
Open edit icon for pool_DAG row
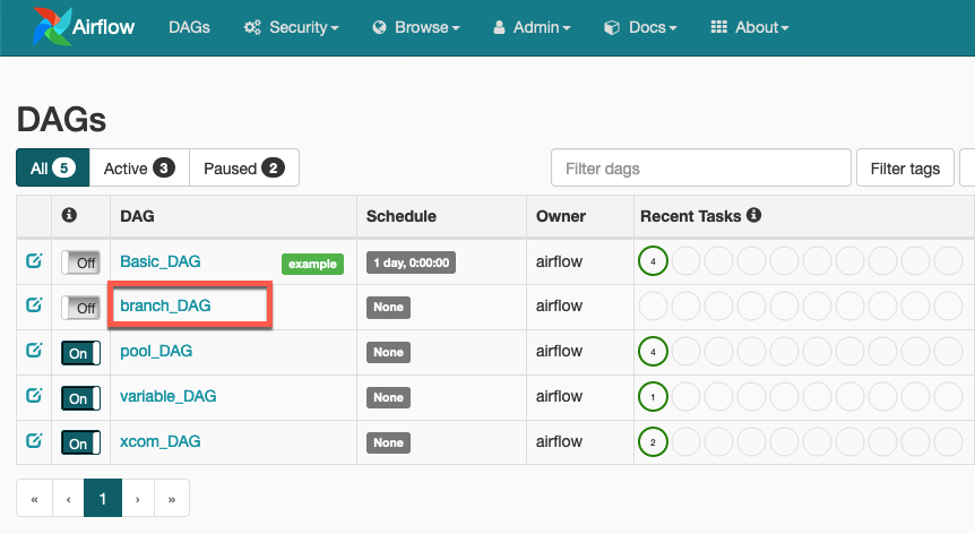click(x=34, y=351)
